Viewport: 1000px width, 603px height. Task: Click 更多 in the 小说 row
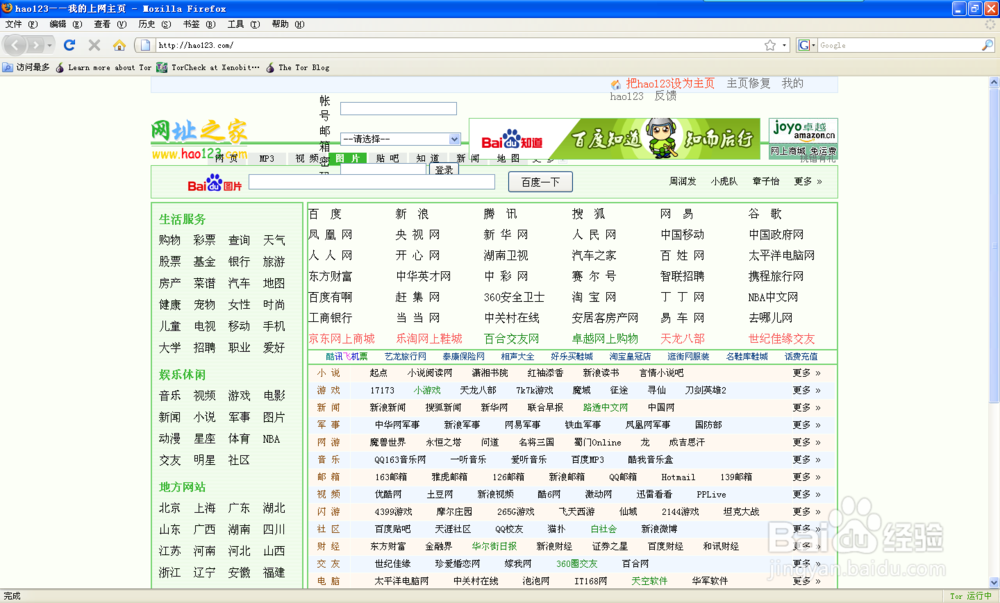(x=807, y=373)
